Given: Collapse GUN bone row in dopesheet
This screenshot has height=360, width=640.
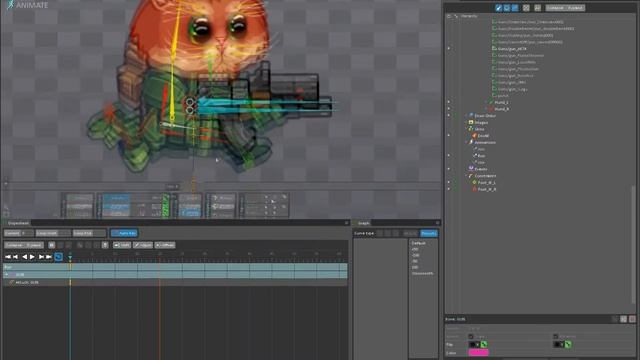Looking at the screenshot, I should point(7,275).
